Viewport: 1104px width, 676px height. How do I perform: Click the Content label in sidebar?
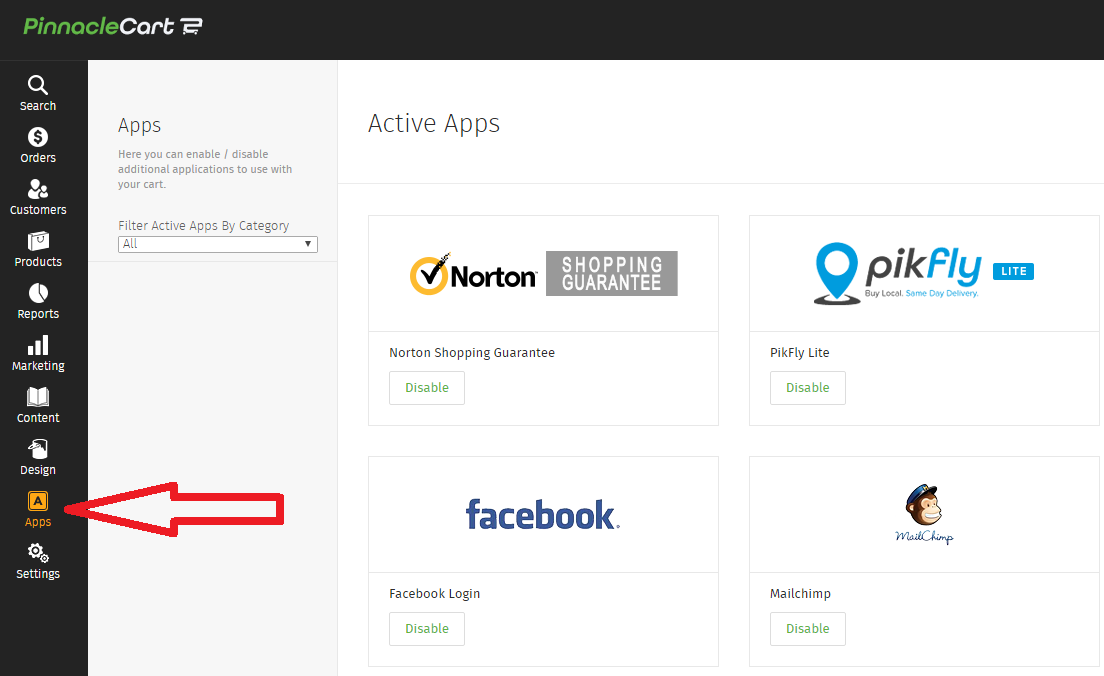(x=38, y=418)
